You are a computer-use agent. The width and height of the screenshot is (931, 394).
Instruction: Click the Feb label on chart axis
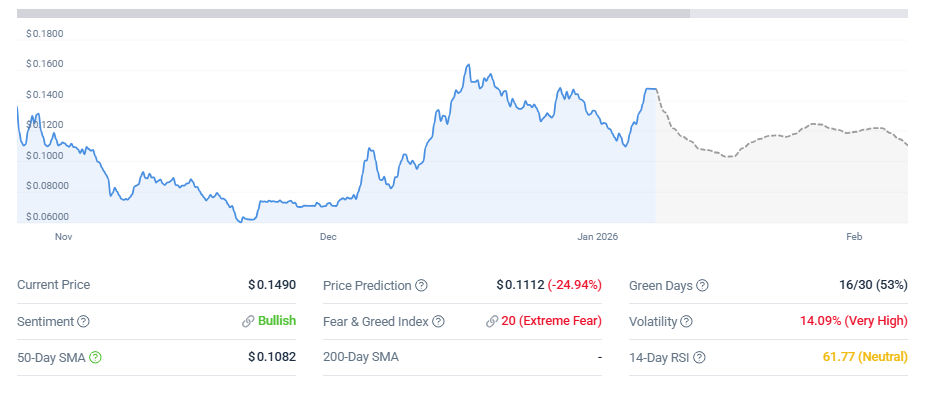(854, 237)
